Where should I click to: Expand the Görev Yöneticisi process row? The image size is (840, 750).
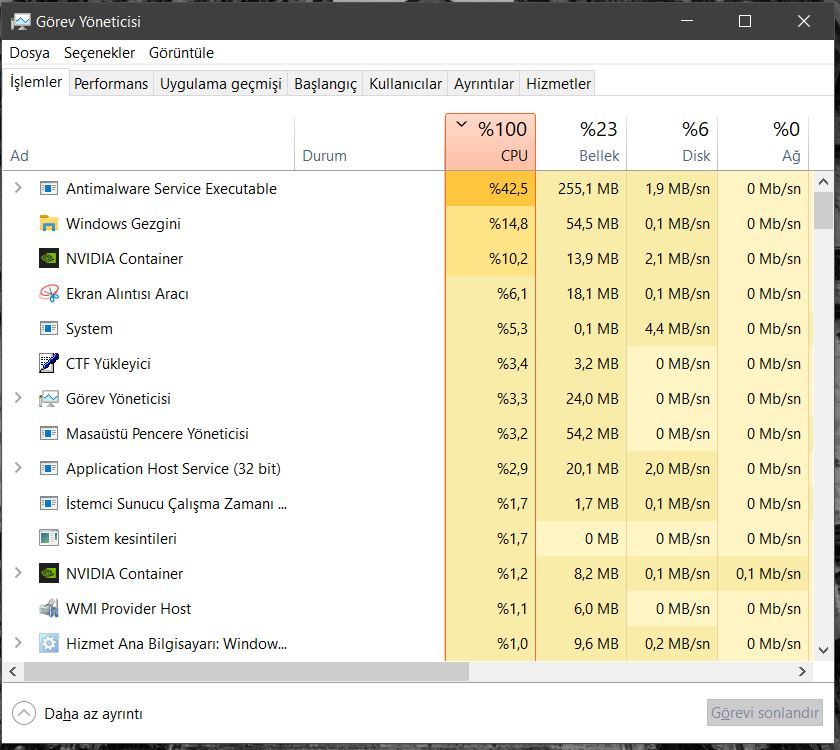pos(18,399)
